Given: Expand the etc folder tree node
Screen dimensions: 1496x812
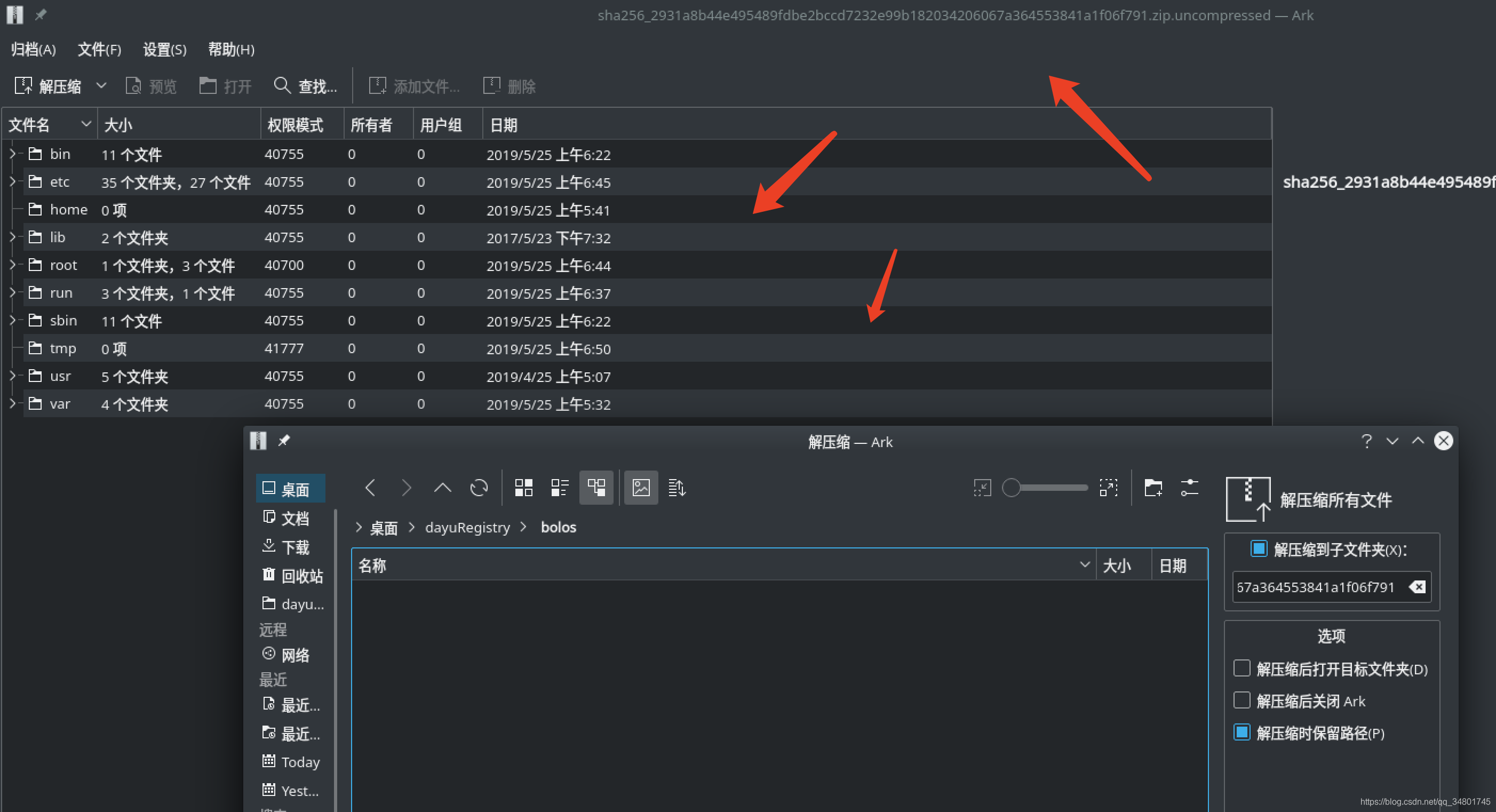Looking at the screenshot, I should click(12, 182).
